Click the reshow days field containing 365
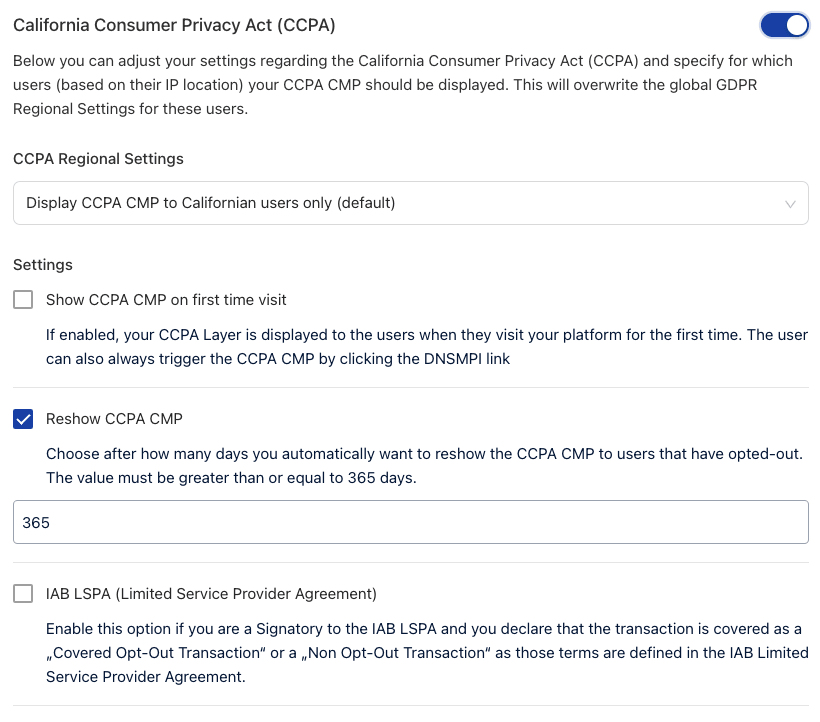Viewport: 820px width, 722px height. [x=410, y=522]
